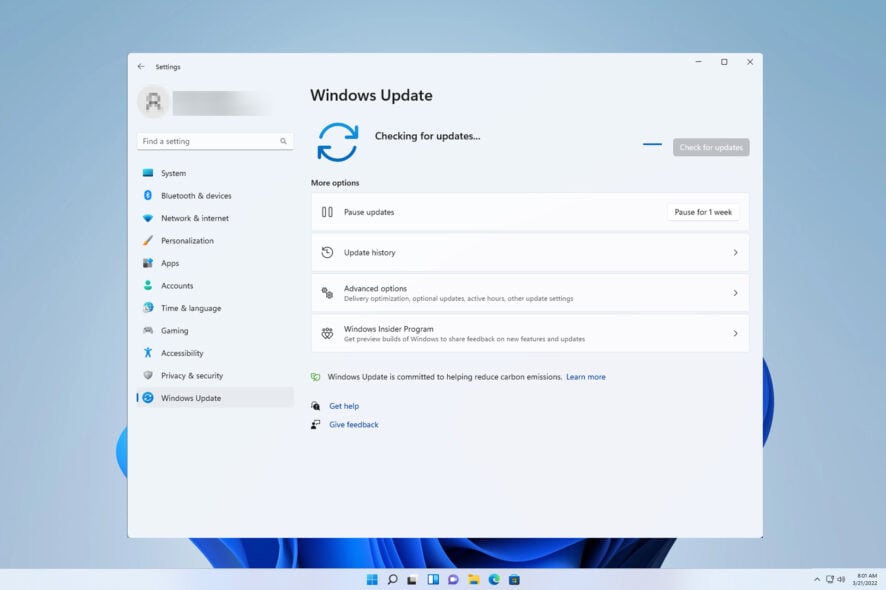Open Widgets from the taskbar
Viewport: 886px width, 590px height.
[433, 579]
